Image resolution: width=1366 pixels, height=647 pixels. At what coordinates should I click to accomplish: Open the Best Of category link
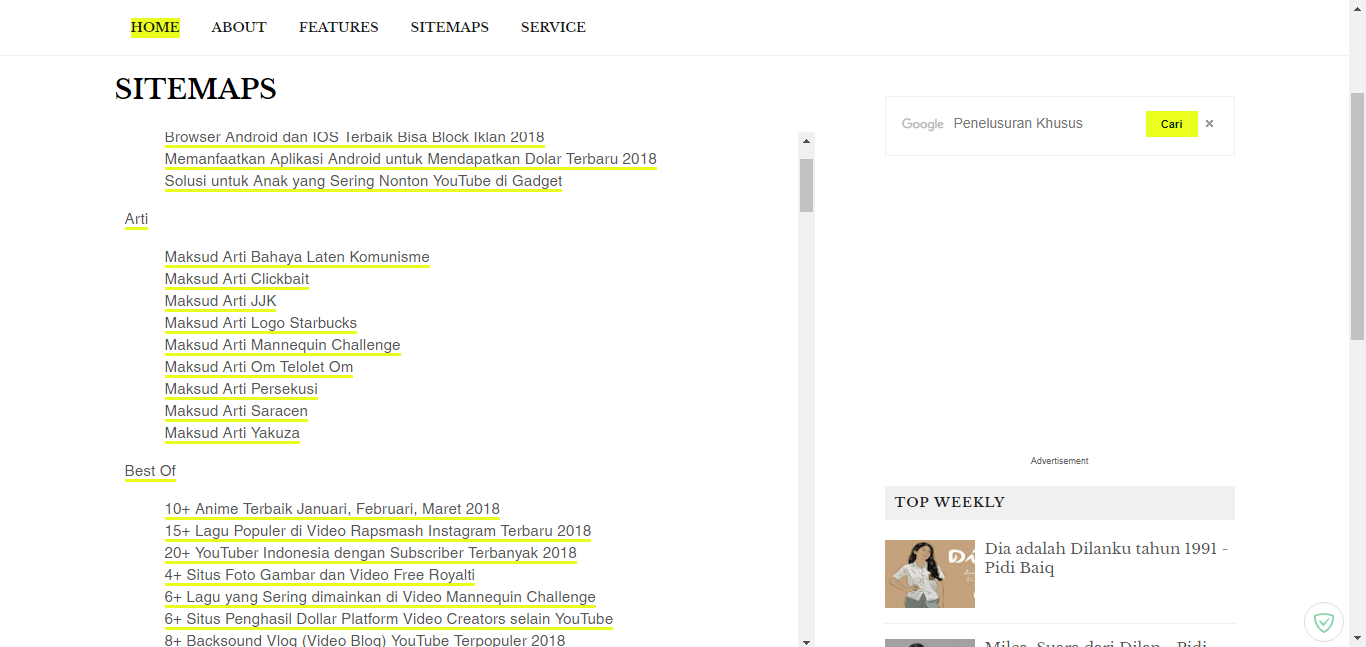click(150, 471)
